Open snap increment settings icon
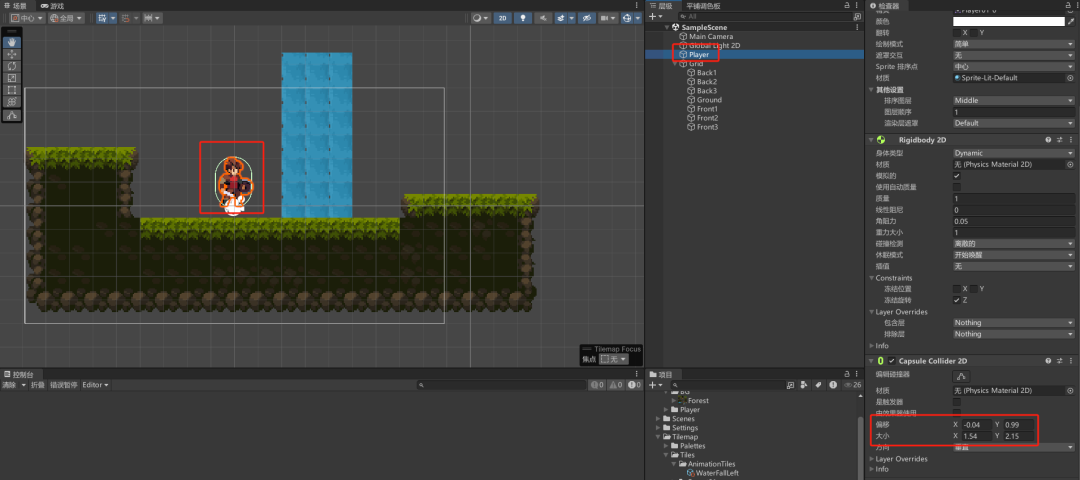This screenshot has width=1080, height=480. pos(152,19)
